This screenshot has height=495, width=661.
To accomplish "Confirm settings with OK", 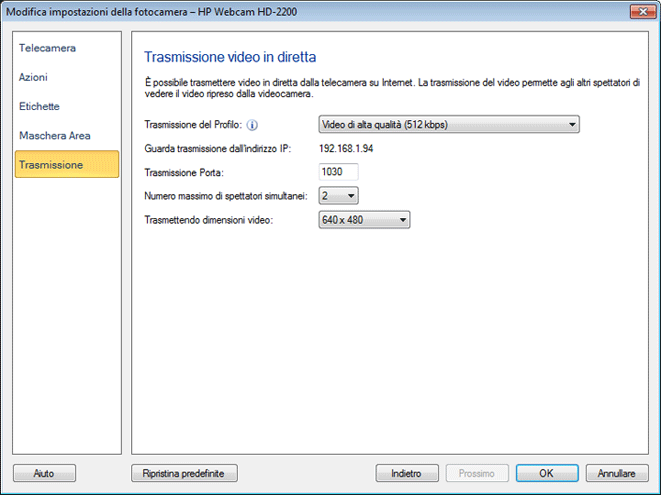I will pyautogui.click(x=546, y=473).
